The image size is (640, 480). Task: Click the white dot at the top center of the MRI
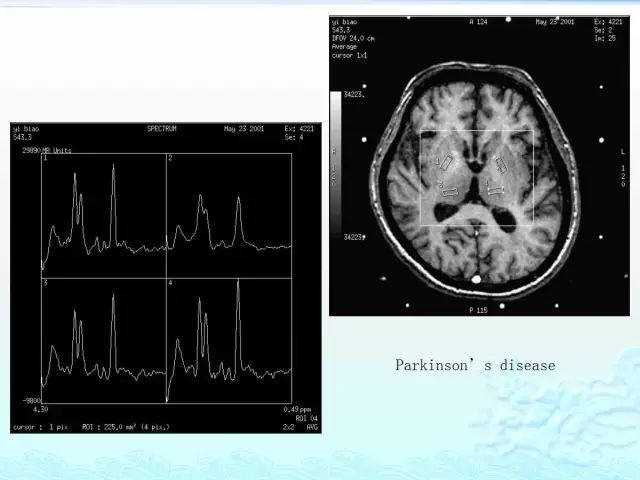[508, 19]
